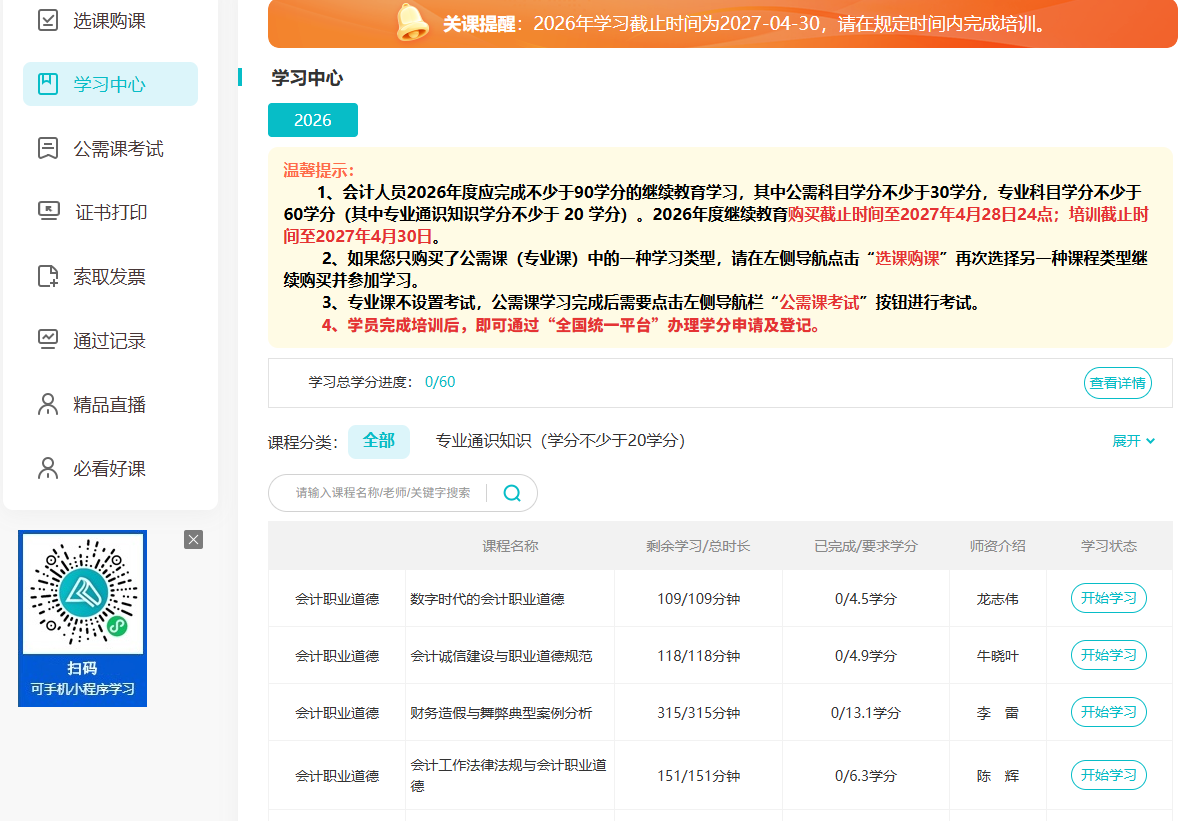Click the 证书打印 printer icon
Viewport: 1203px width, 821px height.
point(48,212)
